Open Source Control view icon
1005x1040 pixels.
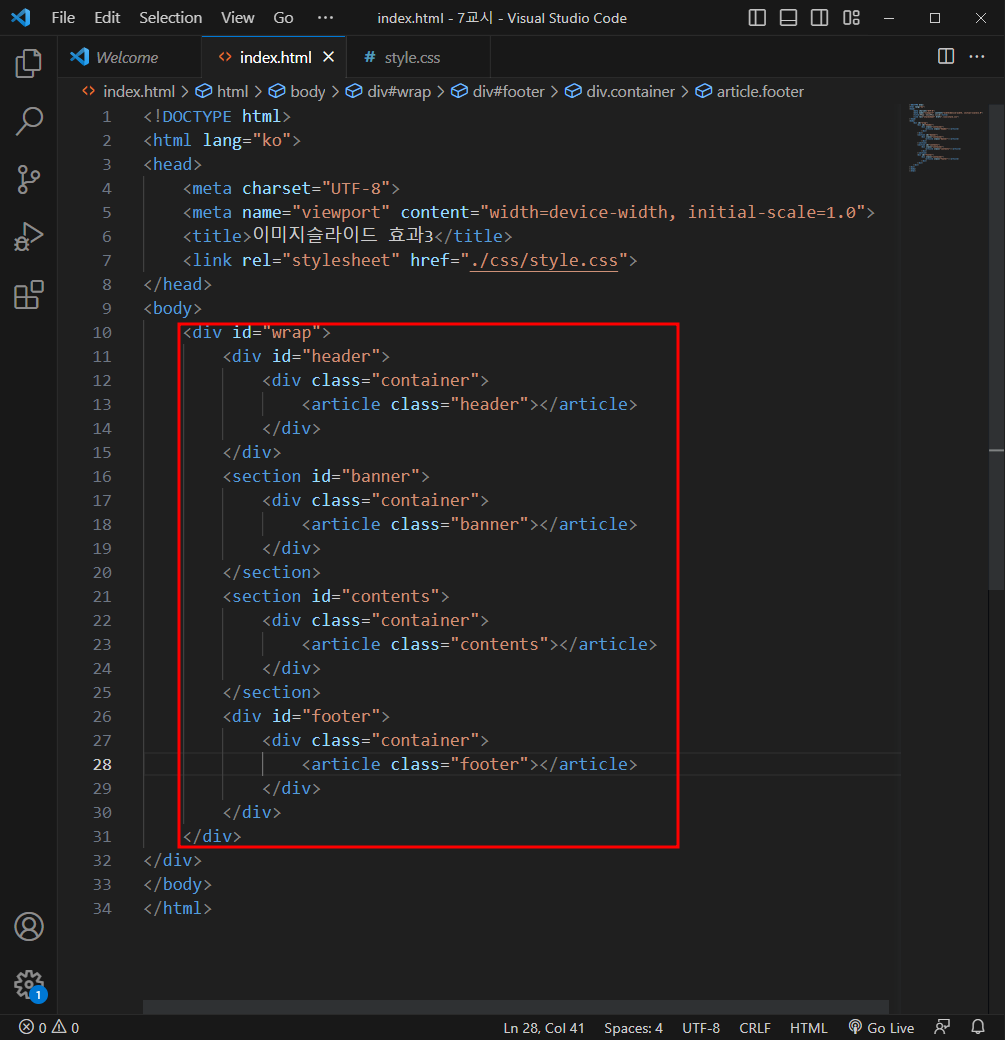pos(29,179)
